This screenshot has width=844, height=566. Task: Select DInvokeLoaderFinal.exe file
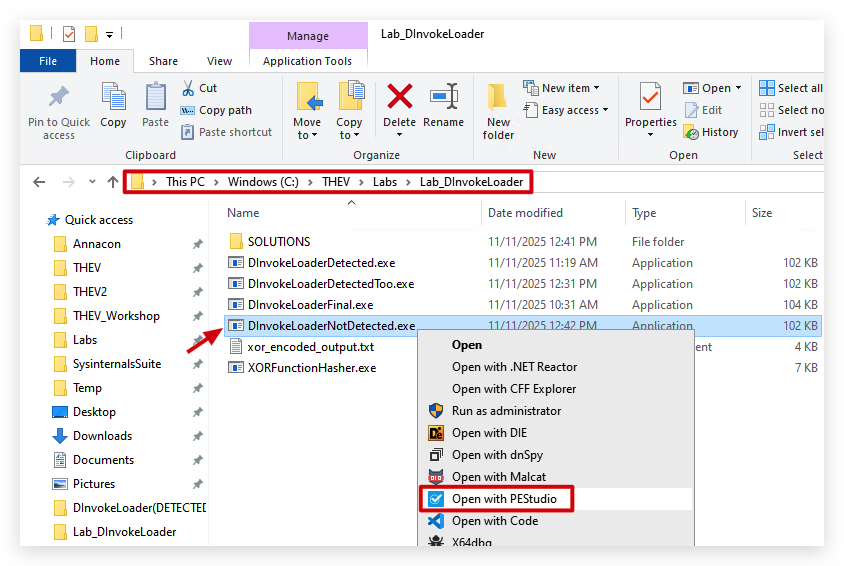click(x=311, y=305)
